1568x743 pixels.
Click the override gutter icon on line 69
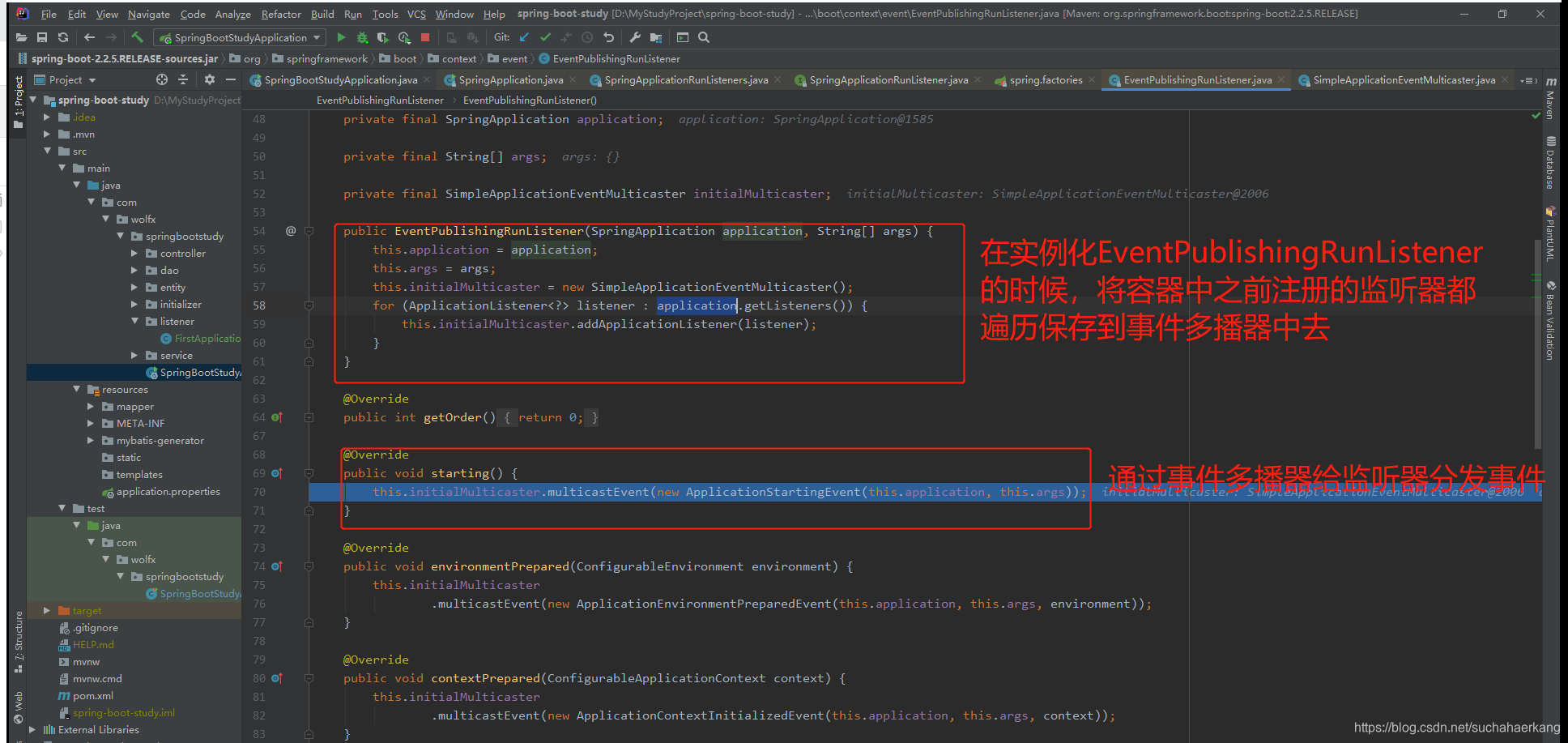tap(277, 473)
